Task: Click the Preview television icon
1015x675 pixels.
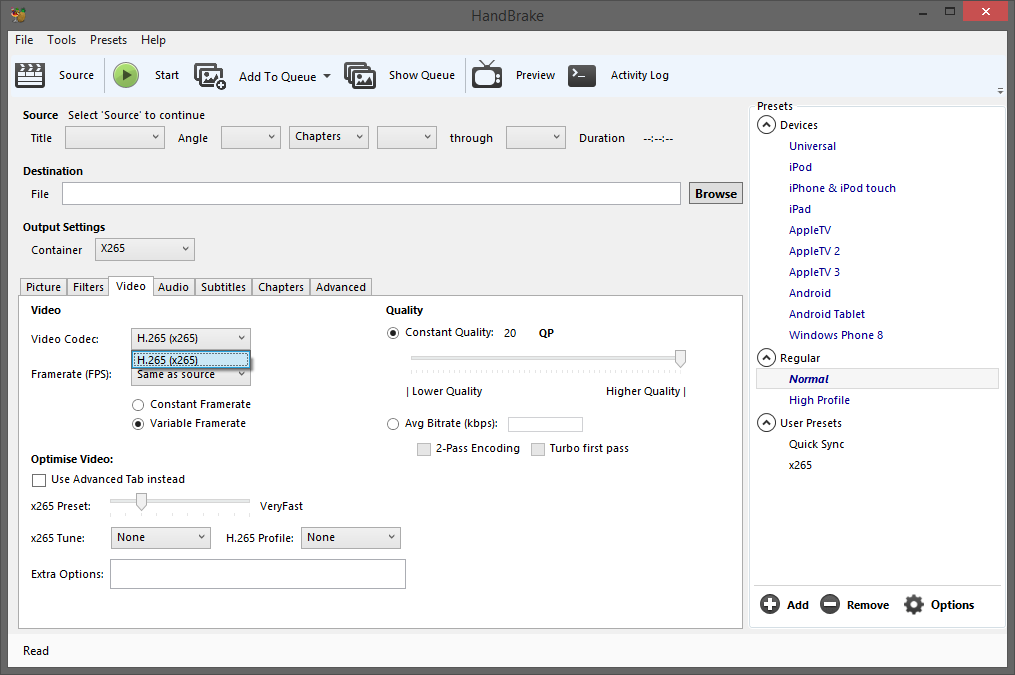Action: 487,74
